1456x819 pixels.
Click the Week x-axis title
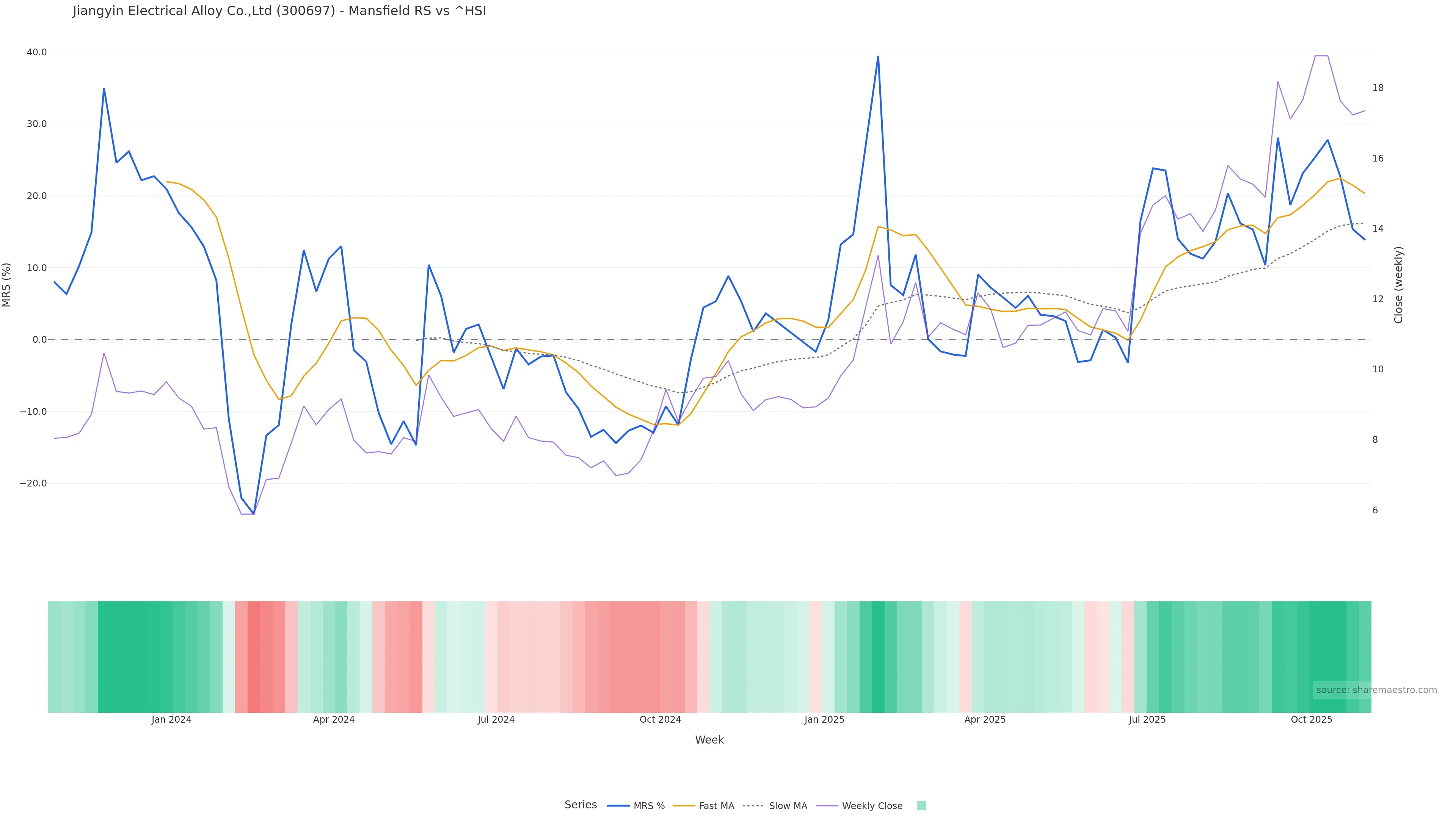pos(709,740)
